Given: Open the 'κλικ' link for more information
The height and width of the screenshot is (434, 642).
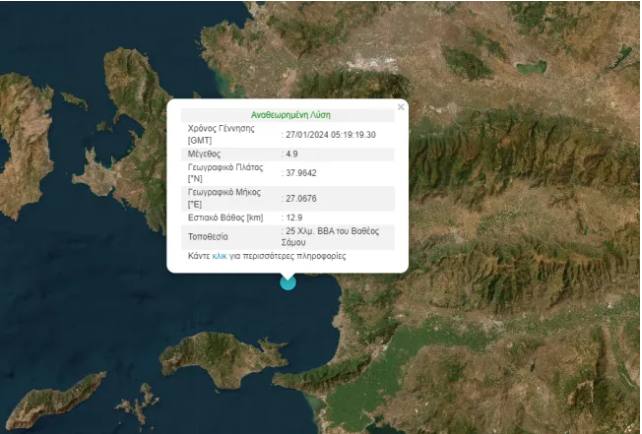Looking at the screenshot, I should pyautogui.click(x=219, y=256).
